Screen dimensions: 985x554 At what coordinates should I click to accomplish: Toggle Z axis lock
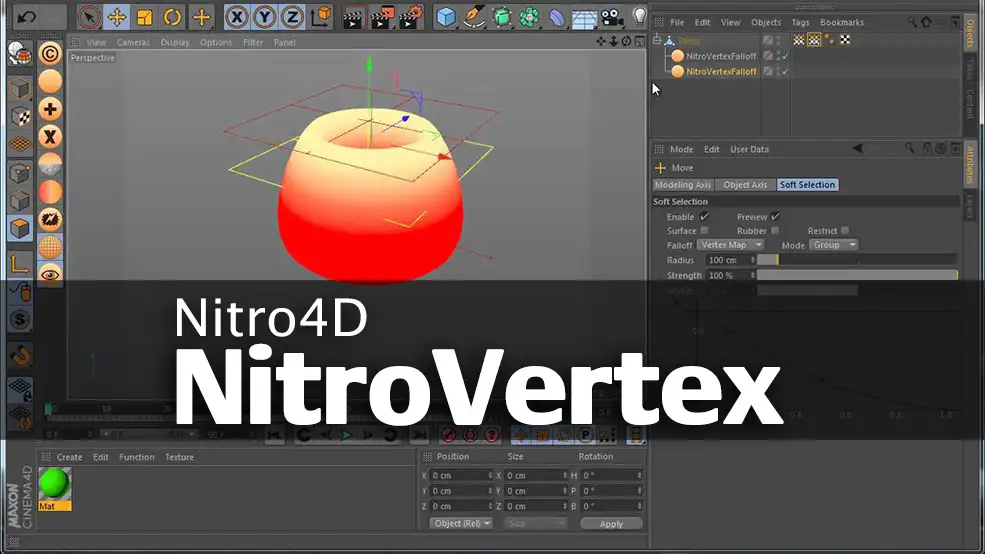[x=292, y=17]
